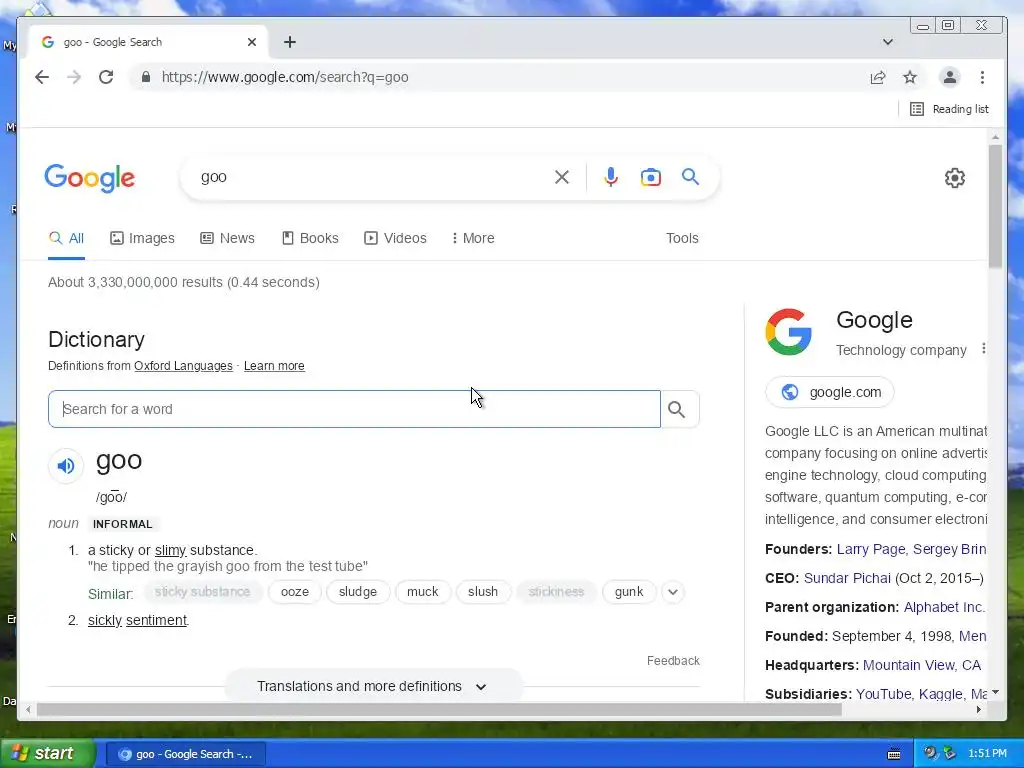The height and width of the screenshot is (768, 1024).
Task: Select the All results tab
Action: pos(67,238)
